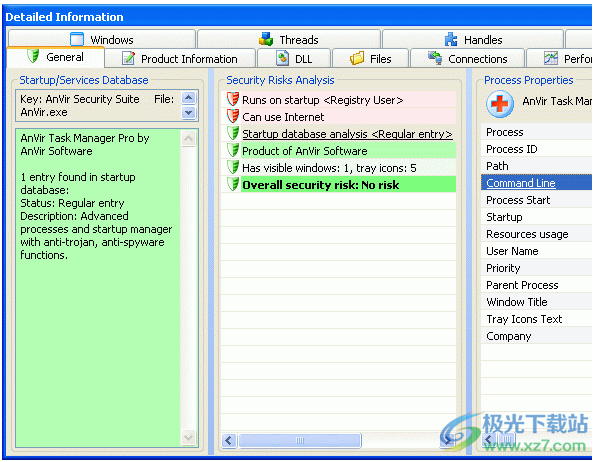Click the General tab shield icon
The height and width of the screenshot is (462, 599).
pyautogui.click(x=33, y=56)
